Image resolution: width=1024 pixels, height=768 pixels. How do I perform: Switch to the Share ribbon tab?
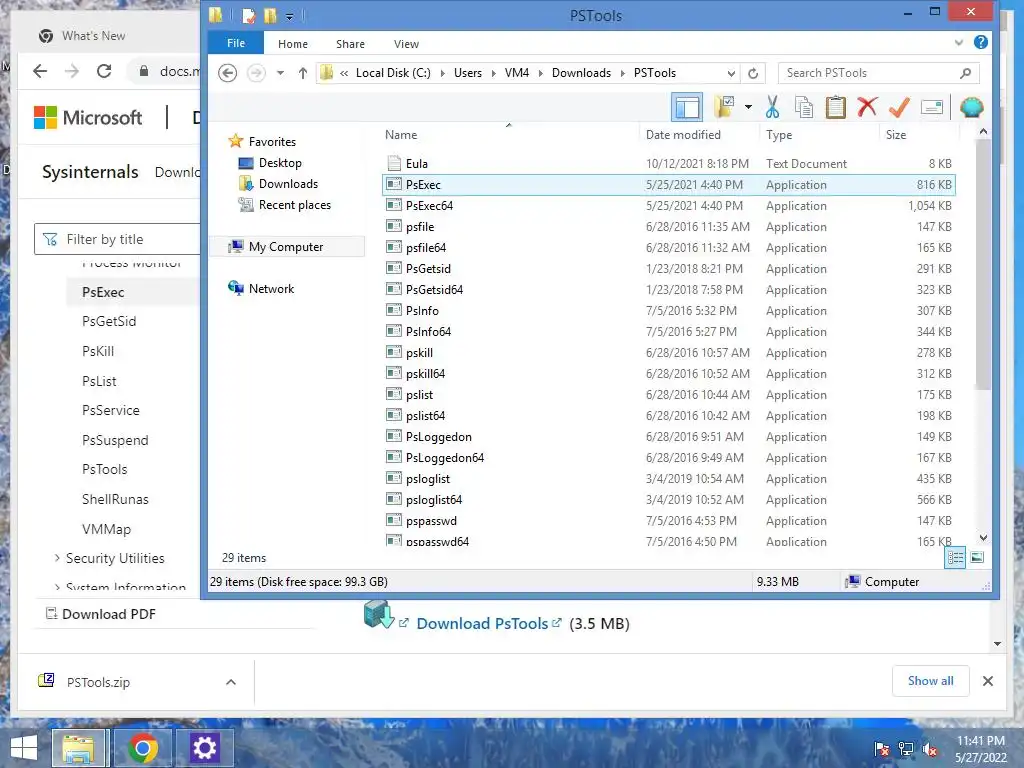click(x=350, y=44)
